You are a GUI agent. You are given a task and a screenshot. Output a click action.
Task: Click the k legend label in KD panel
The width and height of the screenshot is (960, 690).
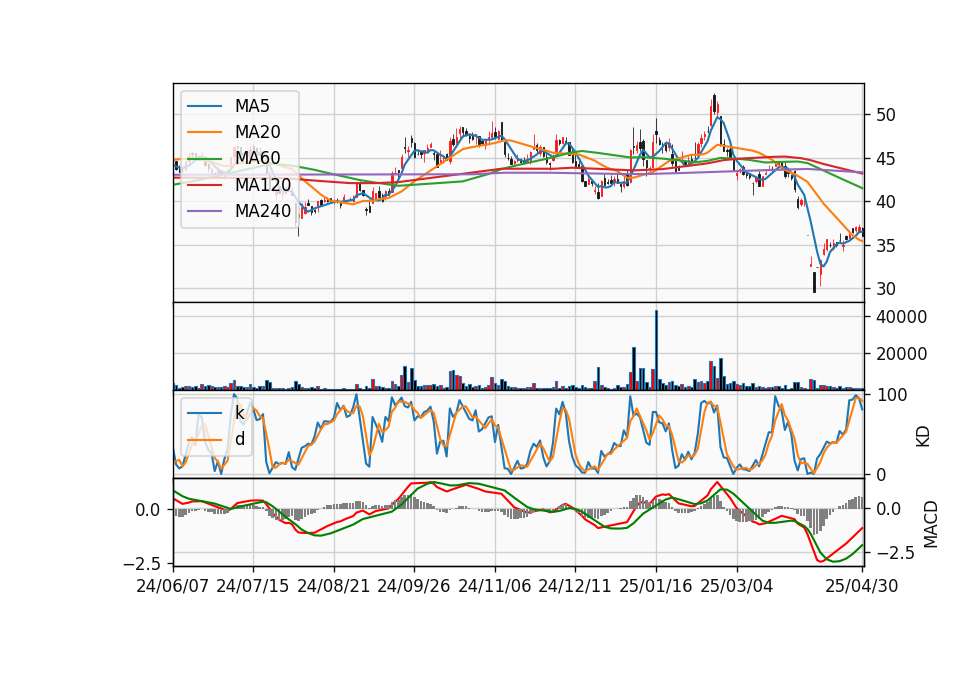click(x=240, y=413)
